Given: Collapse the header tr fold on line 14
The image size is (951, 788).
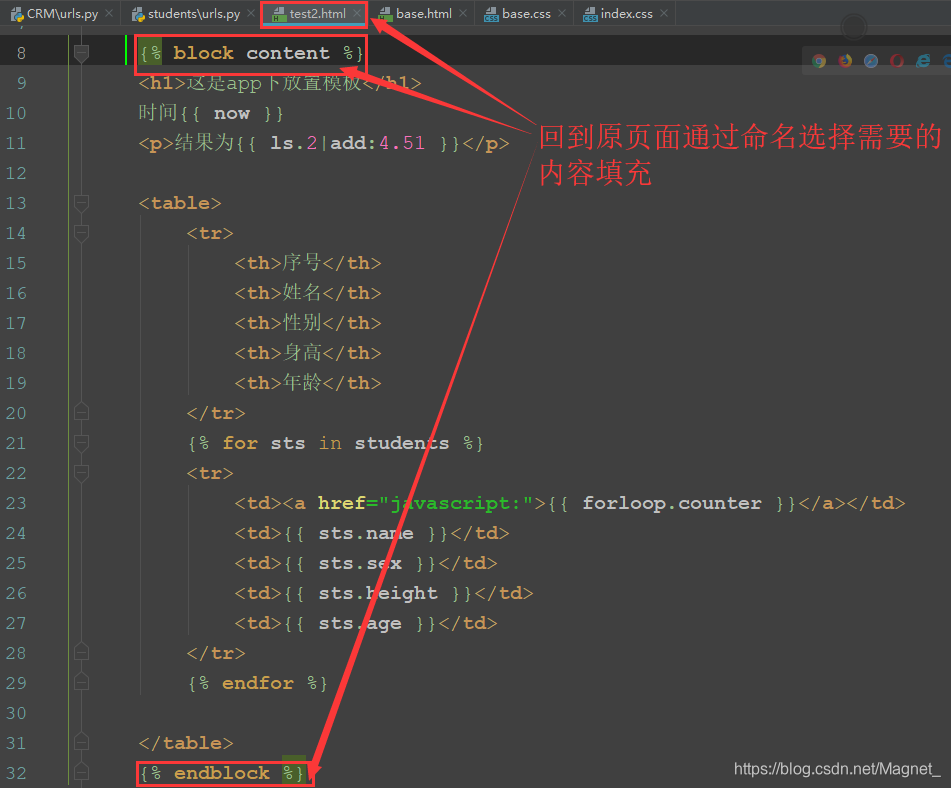Looking at the screenshot, I should click(x=81, y=233).
